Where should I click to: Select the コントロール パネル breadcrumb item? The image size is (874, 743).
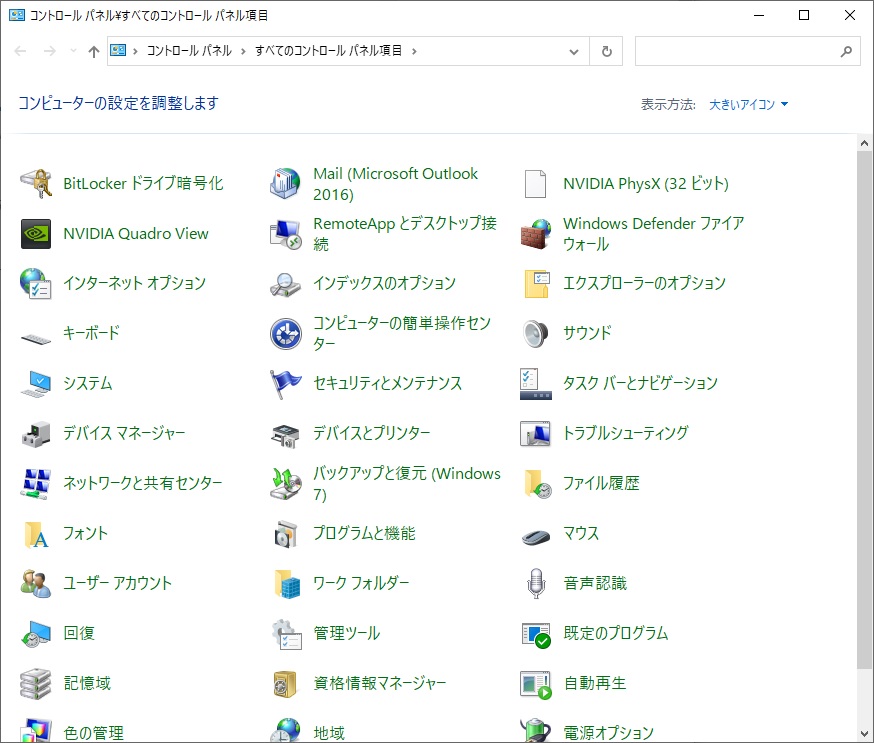point(189,51)
